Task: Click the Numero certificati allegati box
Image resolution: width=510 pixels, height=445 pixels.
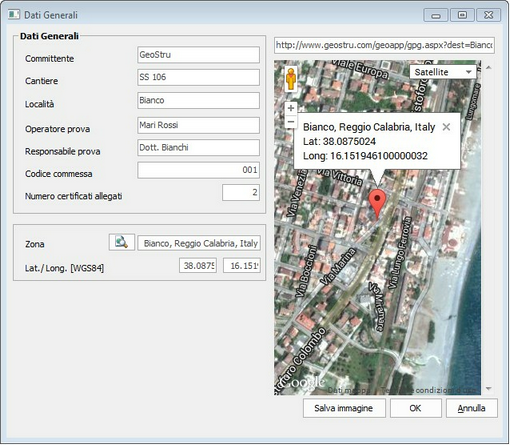Action: click(x=241, y=192)
